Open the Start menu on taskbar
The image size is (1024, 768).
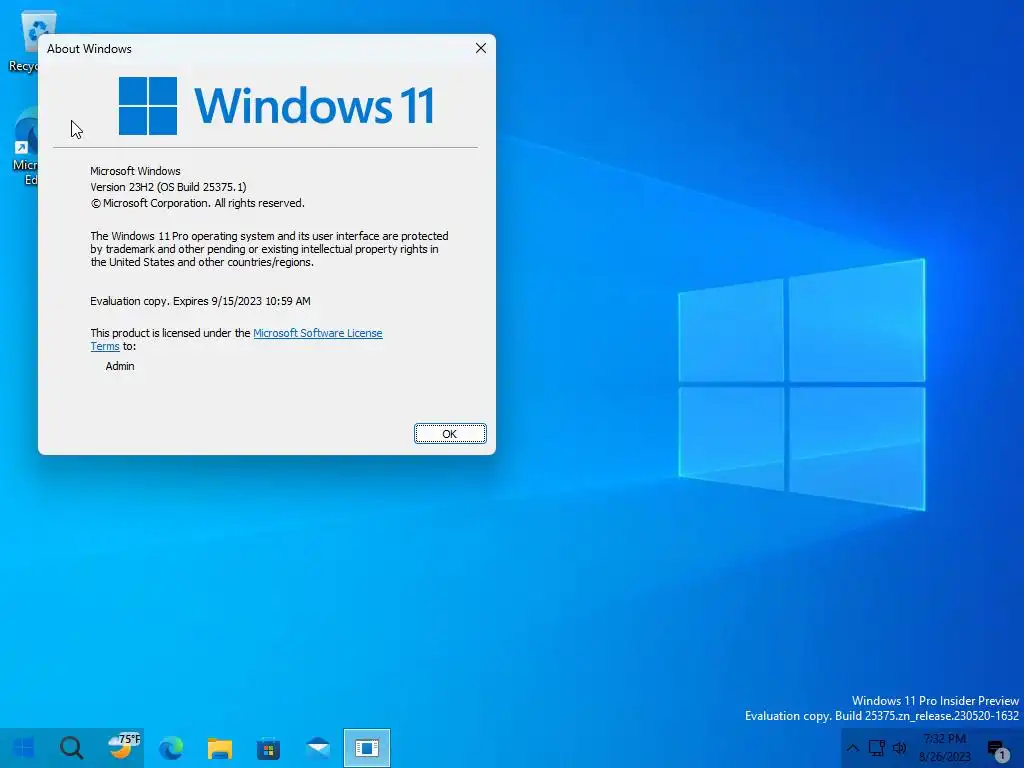coord(24,748)
